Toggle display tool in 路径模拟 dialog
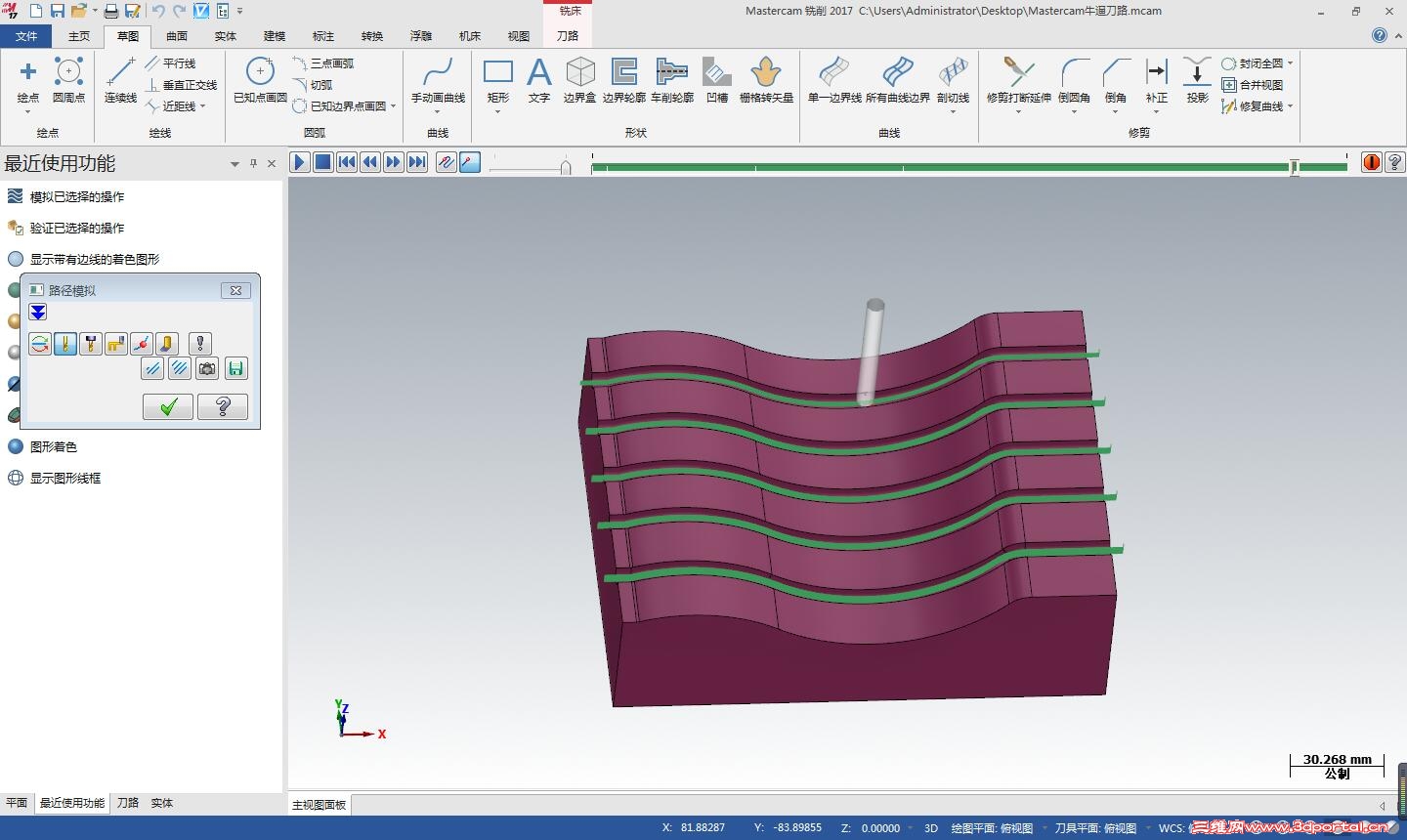 (65, 343)
